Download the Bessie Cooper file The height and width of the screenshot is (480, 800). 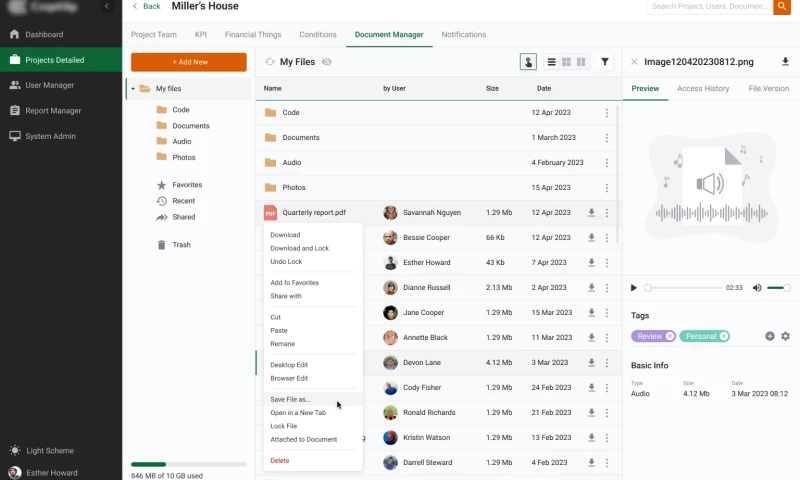[x=591, y=238]
